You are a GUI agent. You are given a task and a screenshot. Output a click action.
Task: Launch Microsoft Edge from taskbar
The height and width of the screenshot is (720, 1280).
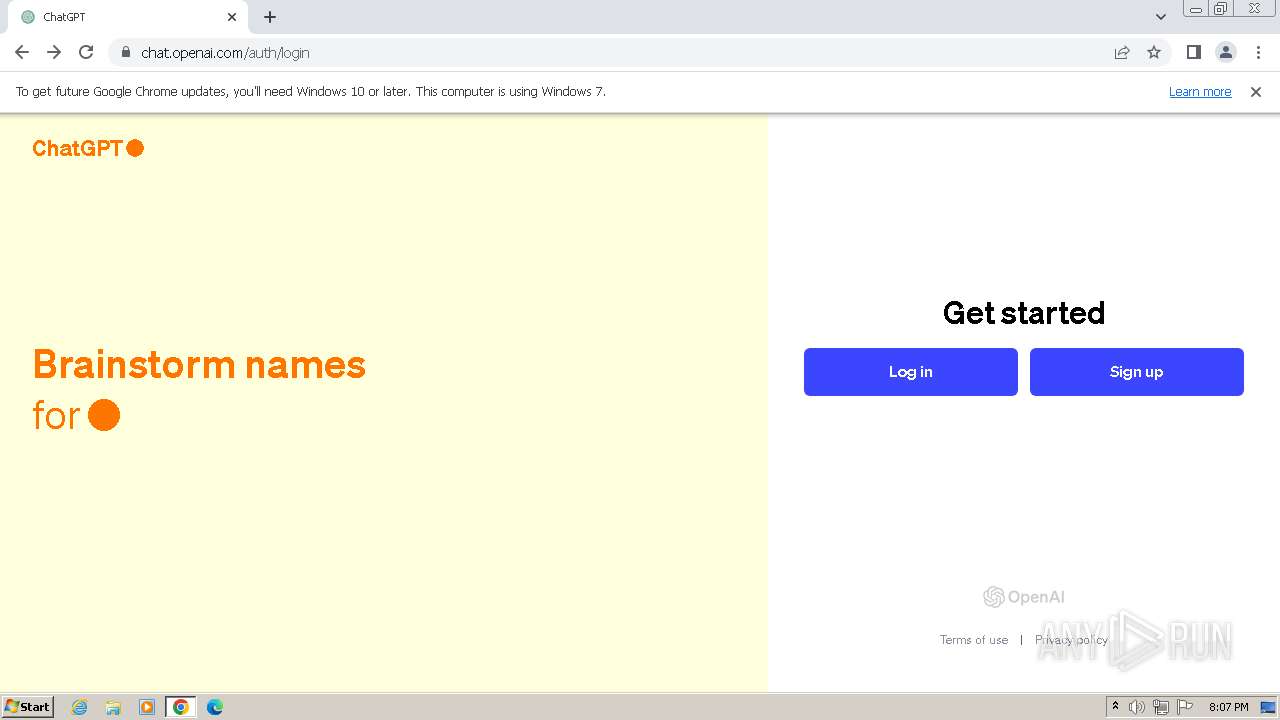[x=215, y=707]
